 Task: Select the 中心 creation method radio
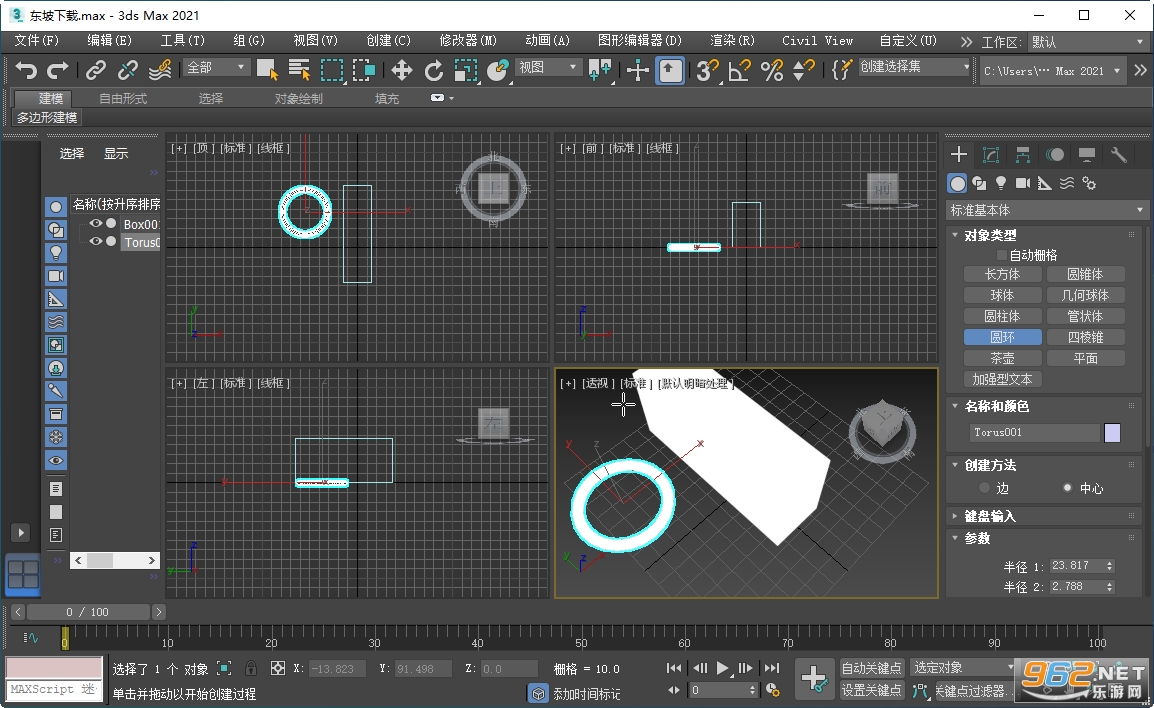[1067, 488]
